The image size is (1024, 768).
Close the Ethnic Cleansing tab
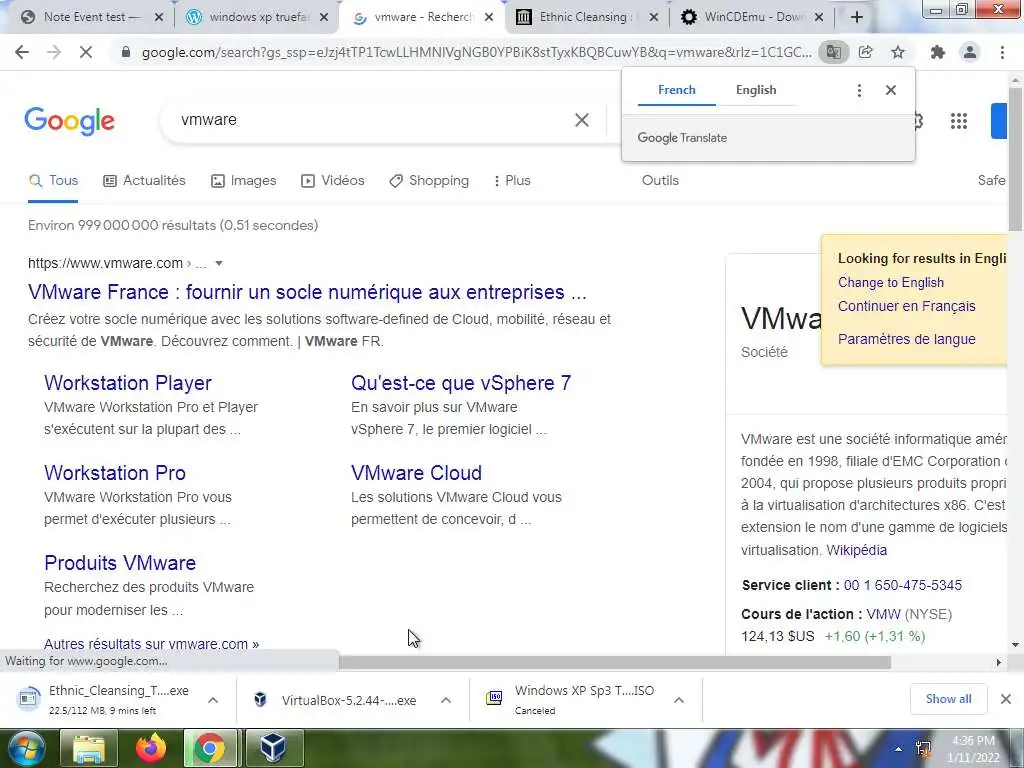click(x=654, y=18)
